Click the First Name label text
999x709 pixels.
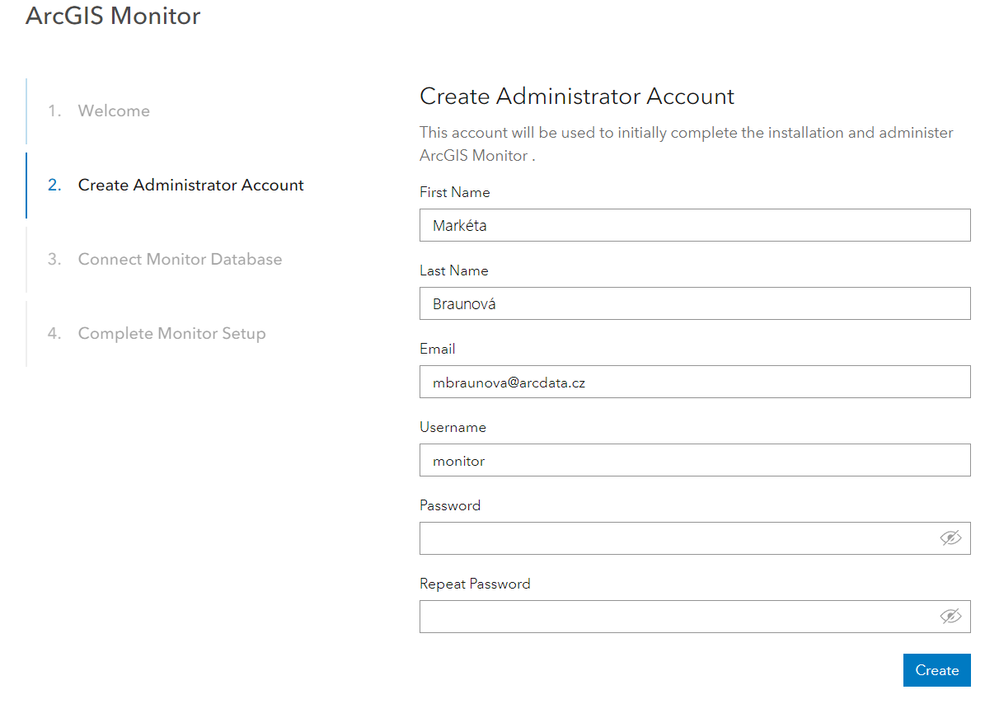pyautogui.click(x=454, y=192)
